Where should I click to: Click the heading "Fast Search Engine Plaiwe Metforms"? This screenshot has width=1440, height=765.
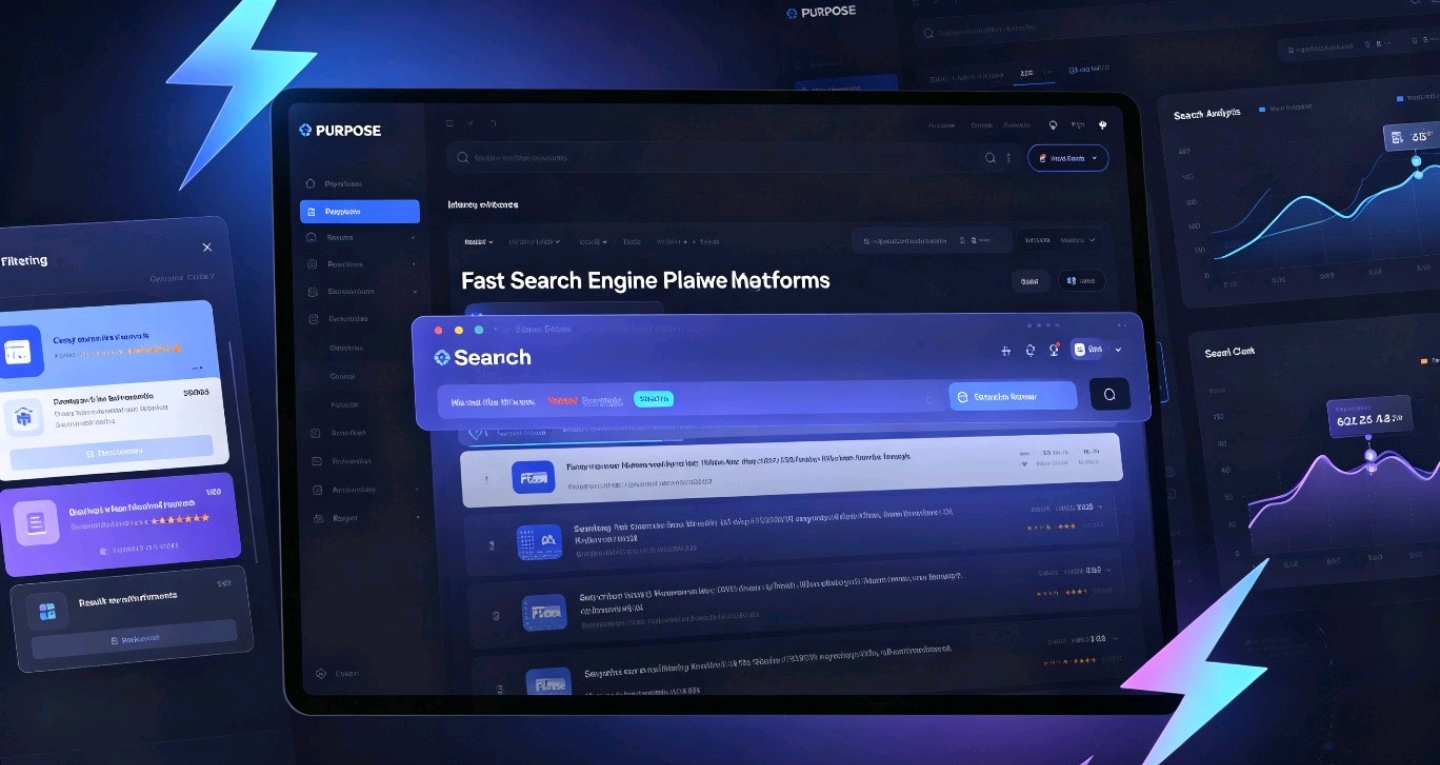click(x=645, y=280)
